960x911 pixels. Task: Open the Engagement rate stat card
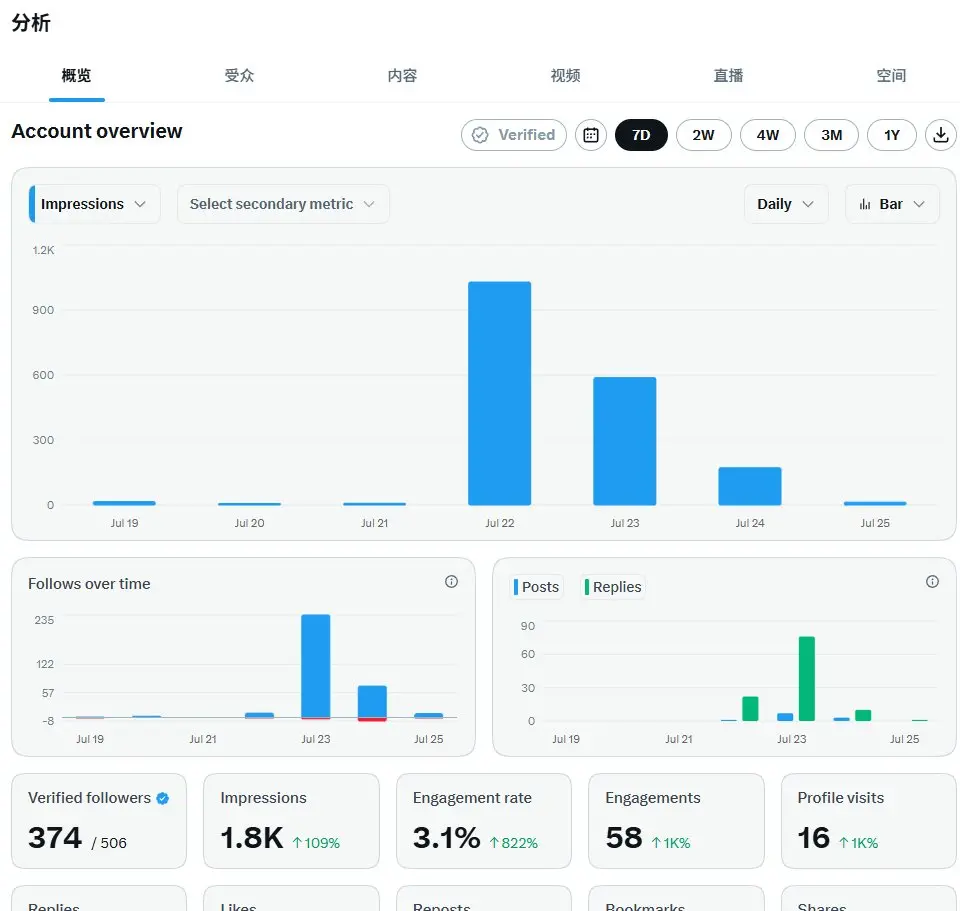pos(484,820)
